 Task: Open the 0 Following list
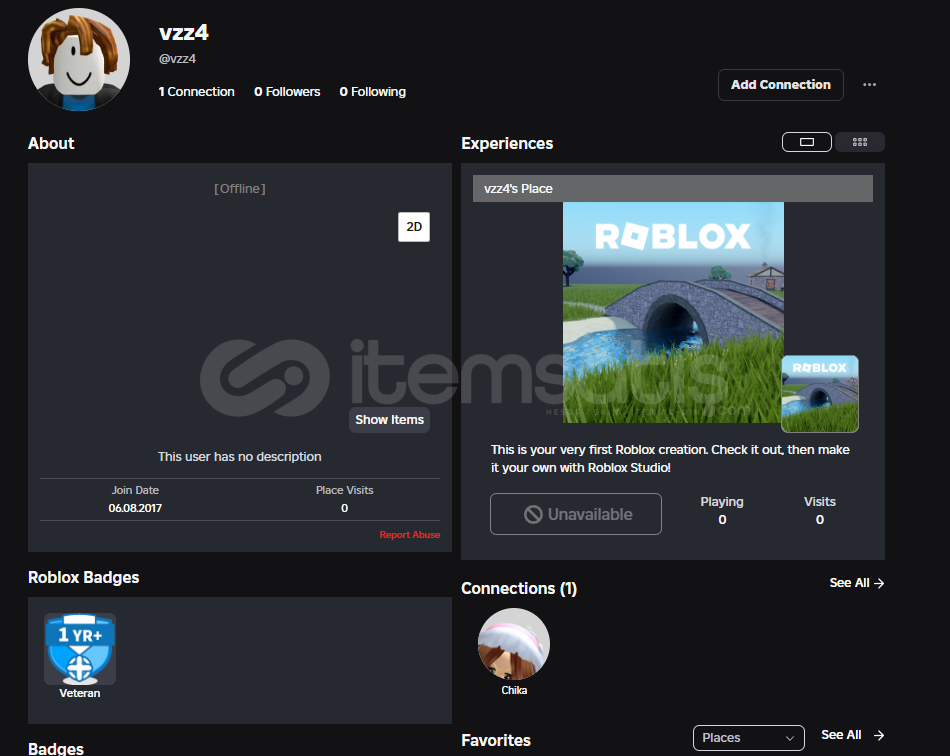click(x=373, y=91)
